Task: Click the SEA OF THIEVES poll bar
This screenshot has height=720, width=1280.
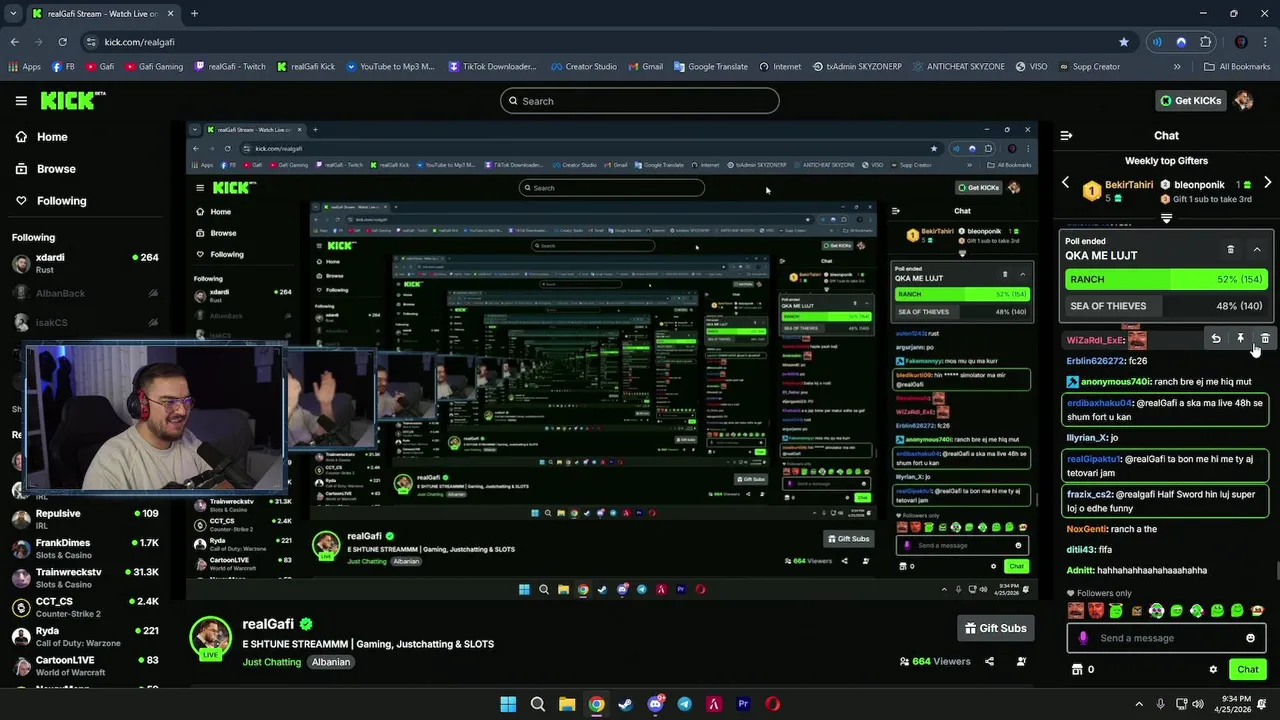Action: (1165, 306)
